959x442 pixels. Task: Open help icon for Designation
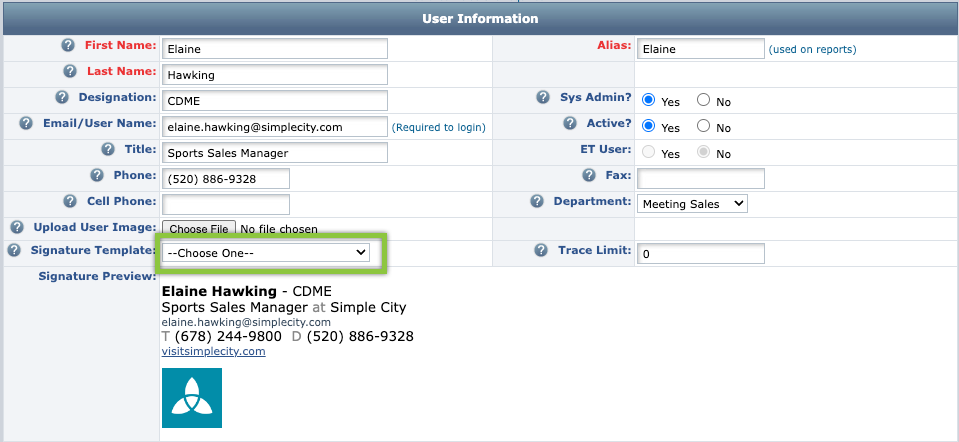click(62, 97)
